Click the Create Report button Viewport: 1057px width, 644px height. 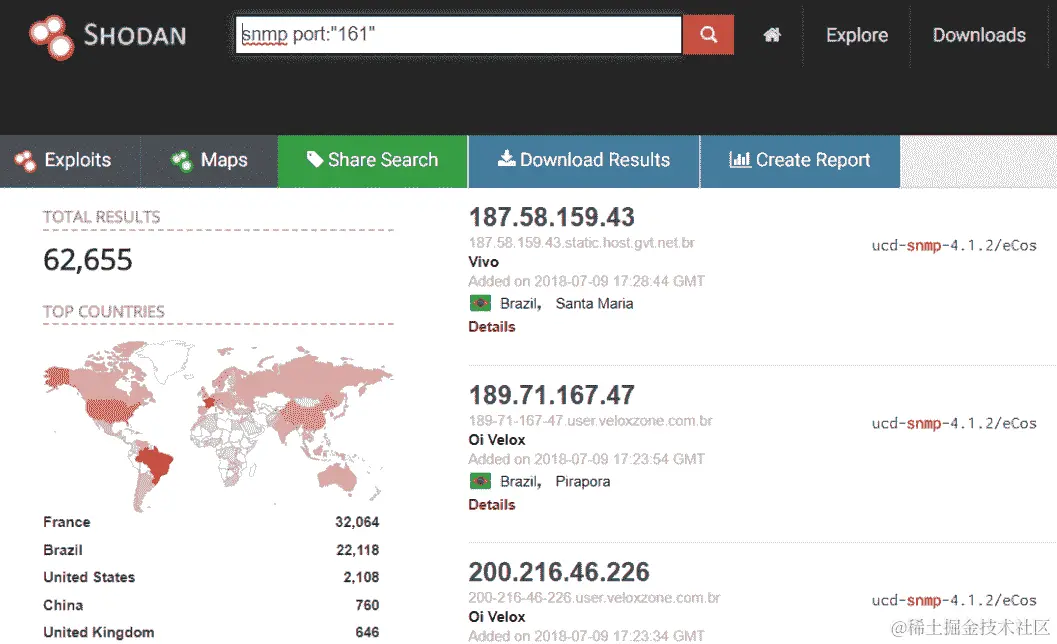[800, 160]
